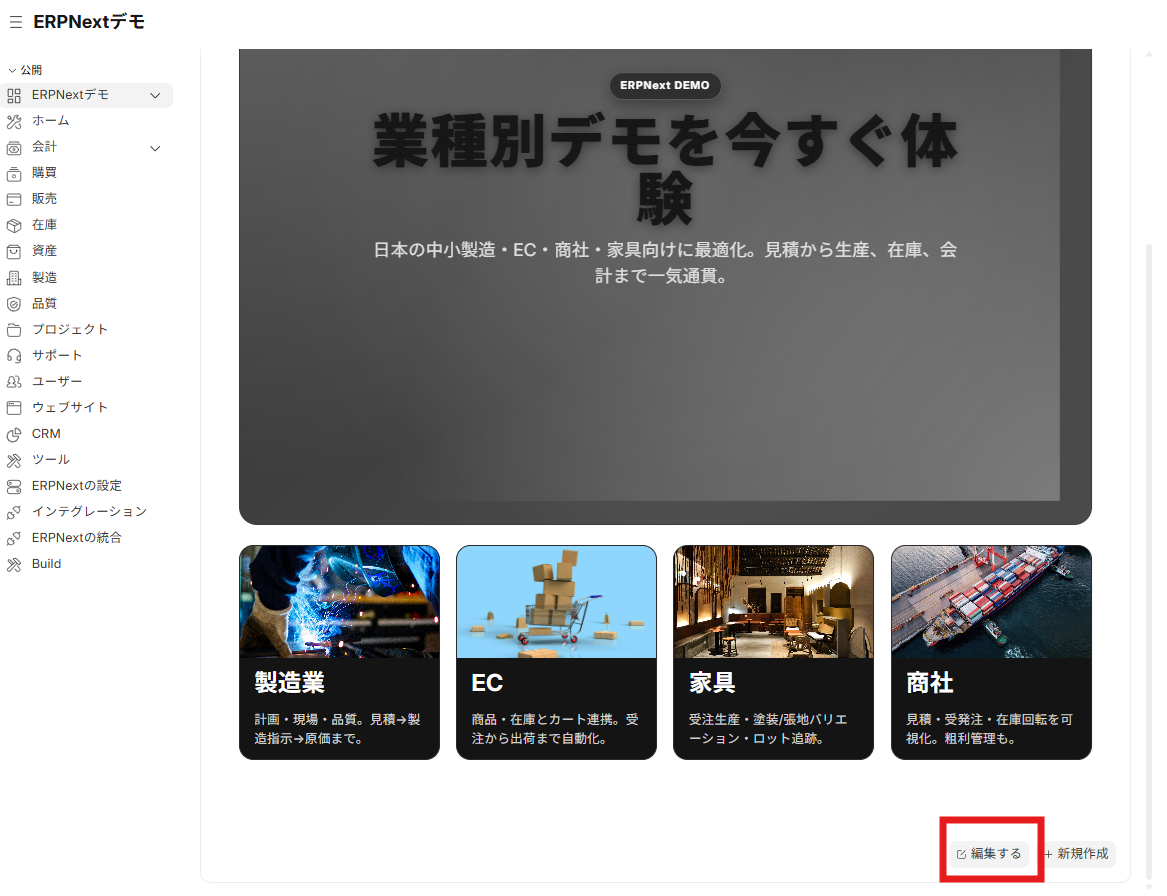Open the 商社 demo card
This screenshot has height=896, width=1167.
(990, 652)
